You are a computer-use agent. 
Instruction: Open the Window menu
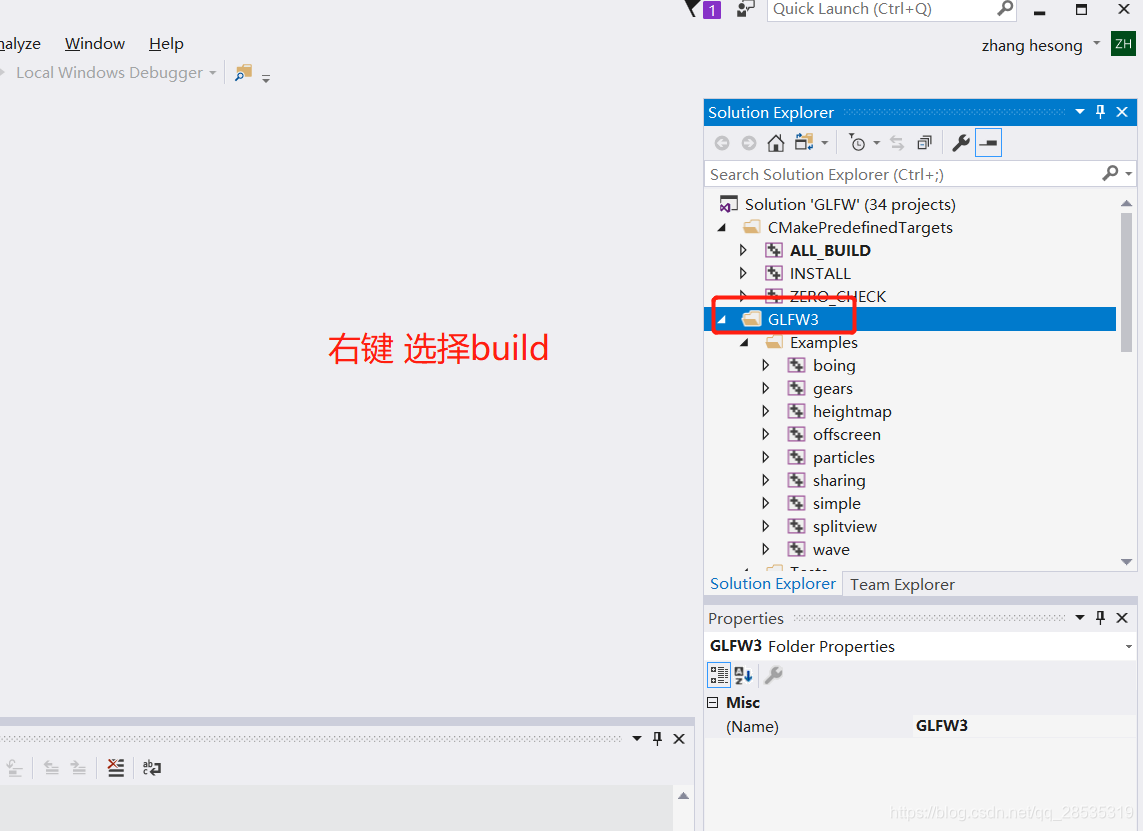tap(95, 44)
